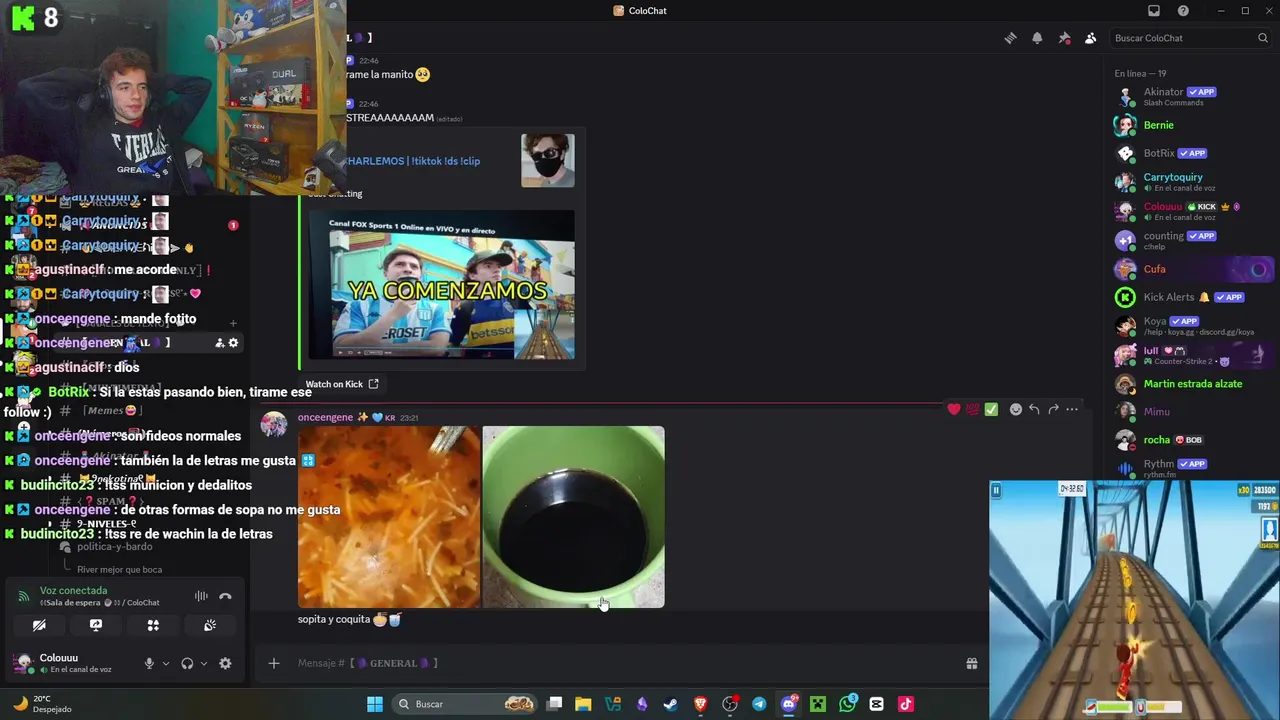Select Rythm in member list
1280x720 pixels.
[1190, 468]
